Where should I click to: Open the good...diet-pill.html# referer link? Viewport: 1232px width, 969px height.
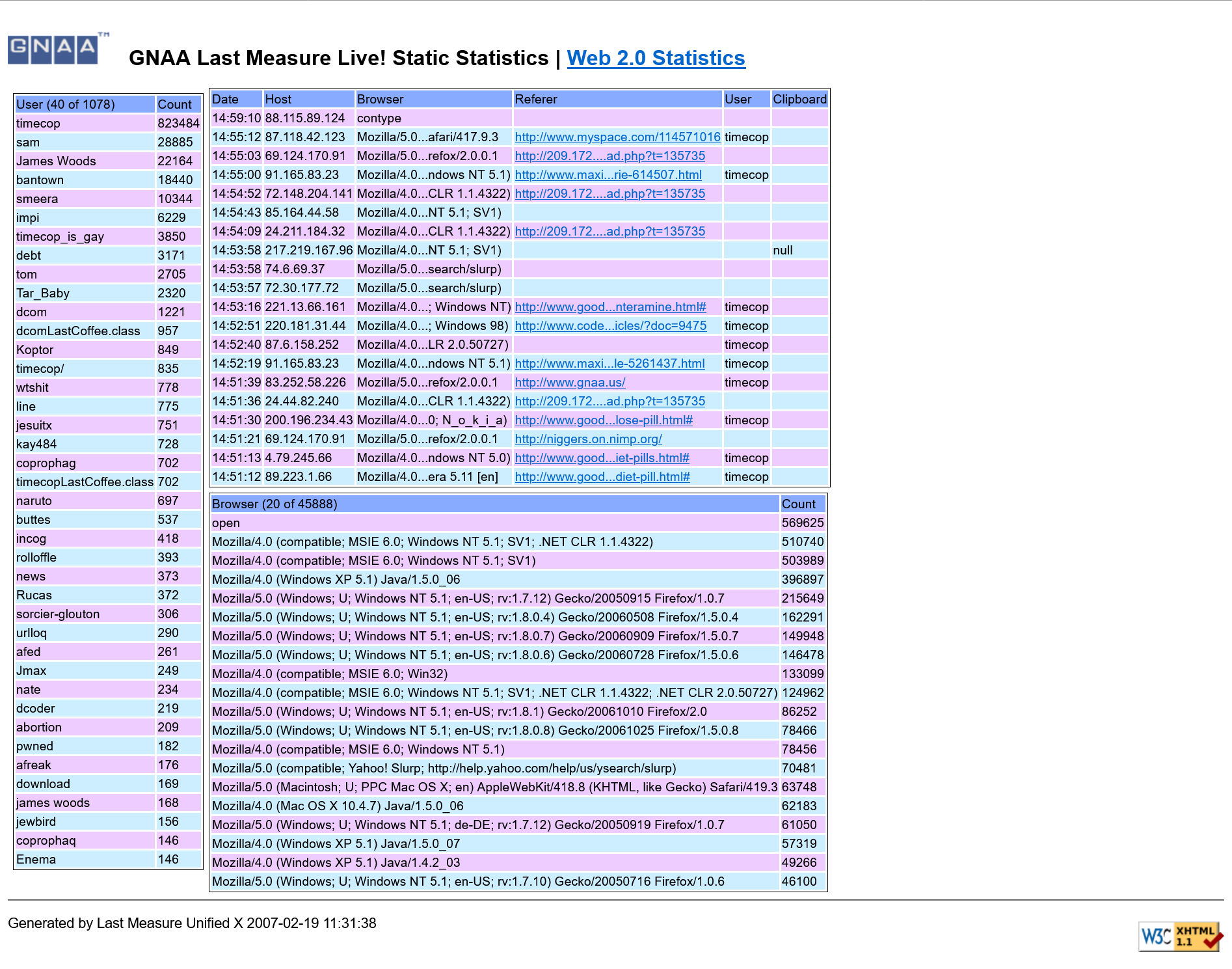602,476
